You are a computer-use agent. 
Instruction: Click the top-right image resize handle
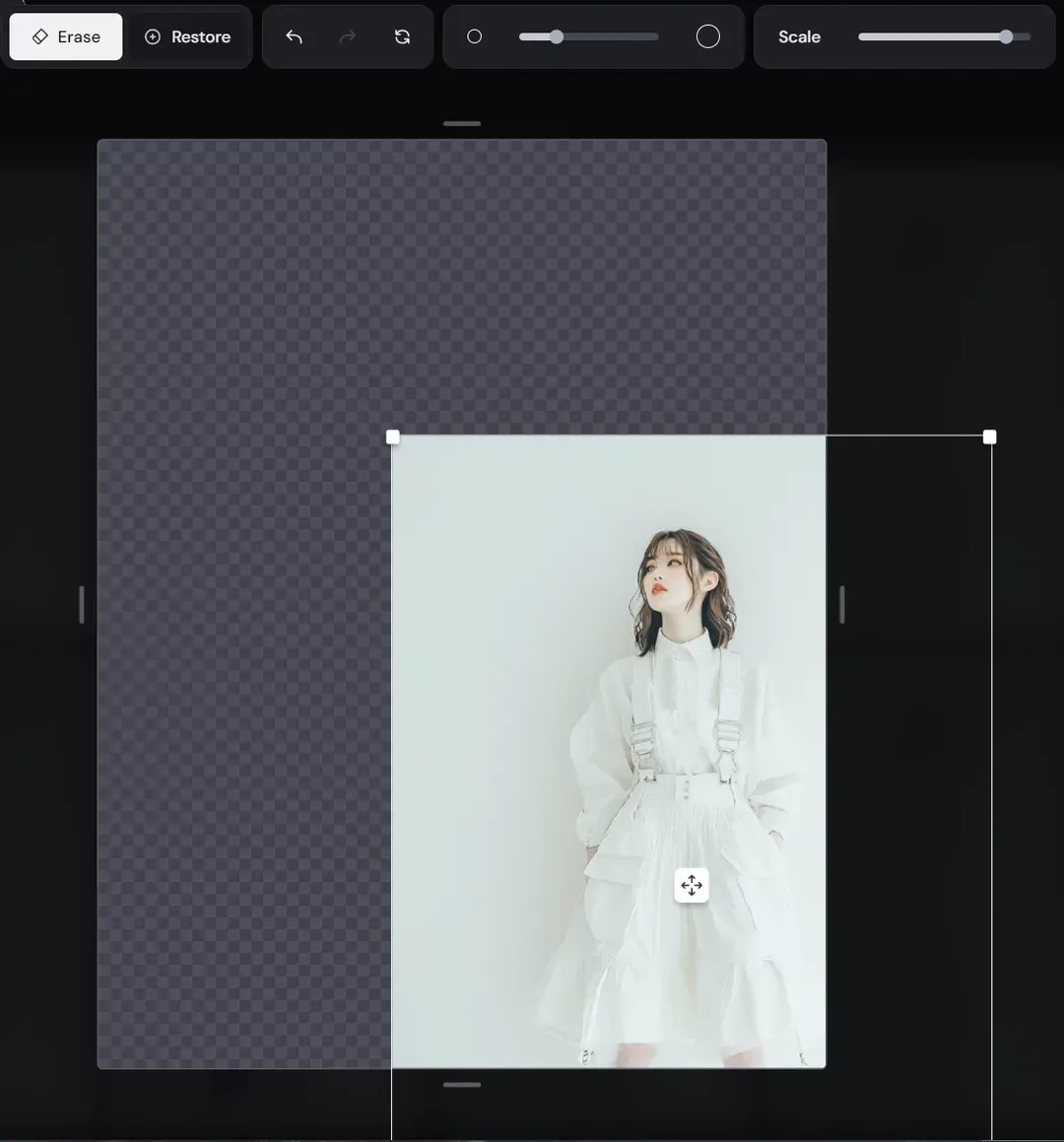click(990, 437)
